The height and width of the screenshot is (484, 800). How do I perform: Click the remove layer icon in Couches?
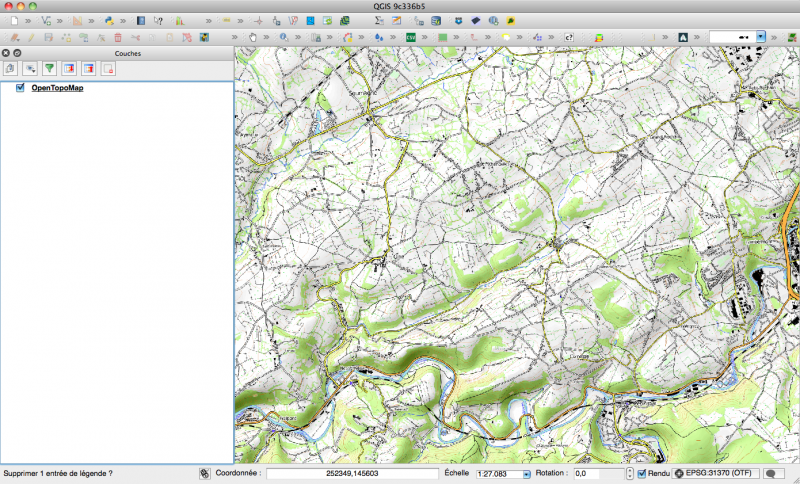pyautogui.click(x=108, y=69)
